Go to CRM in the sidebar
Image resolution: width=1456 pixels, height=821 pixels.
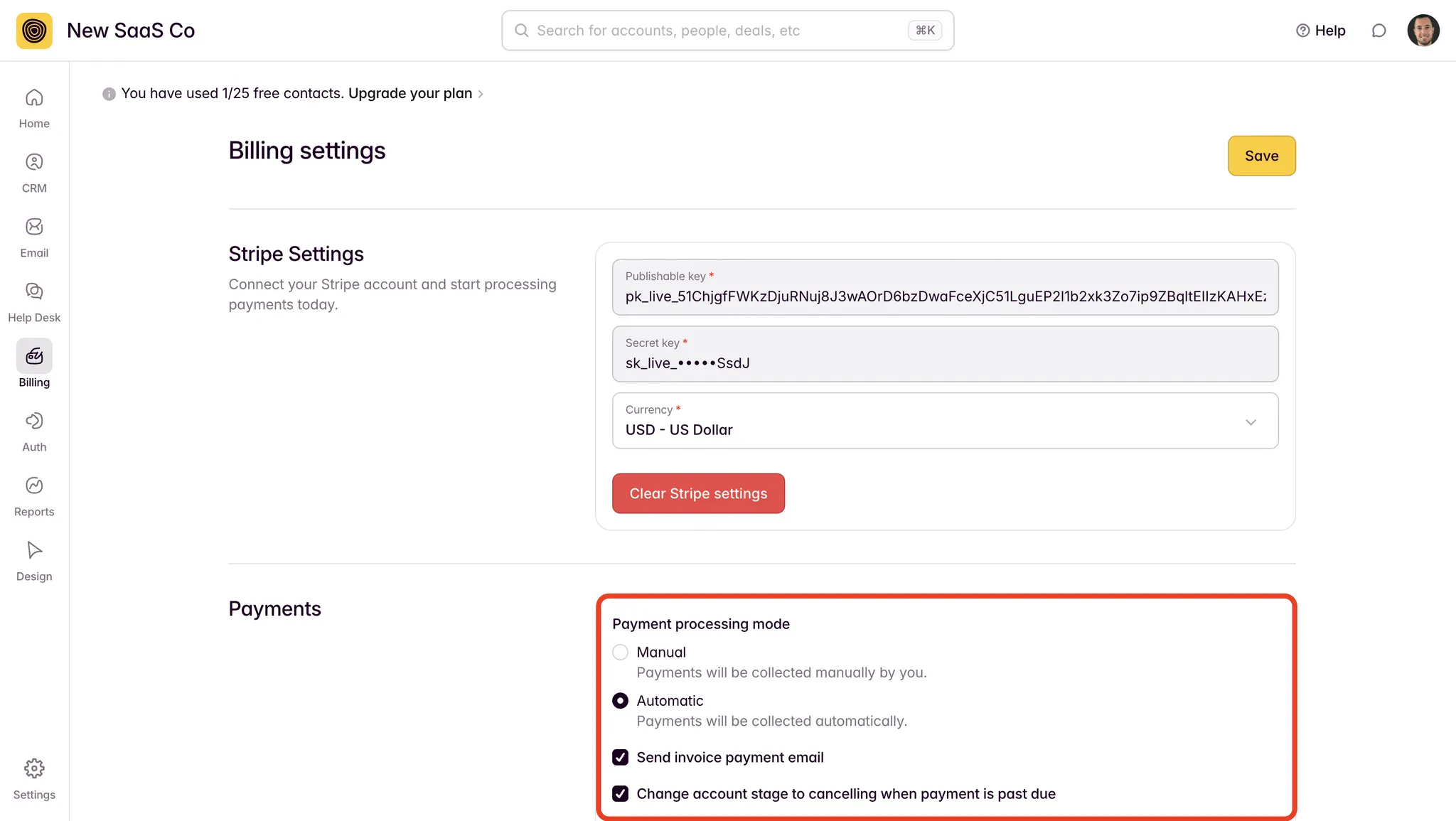34,163
